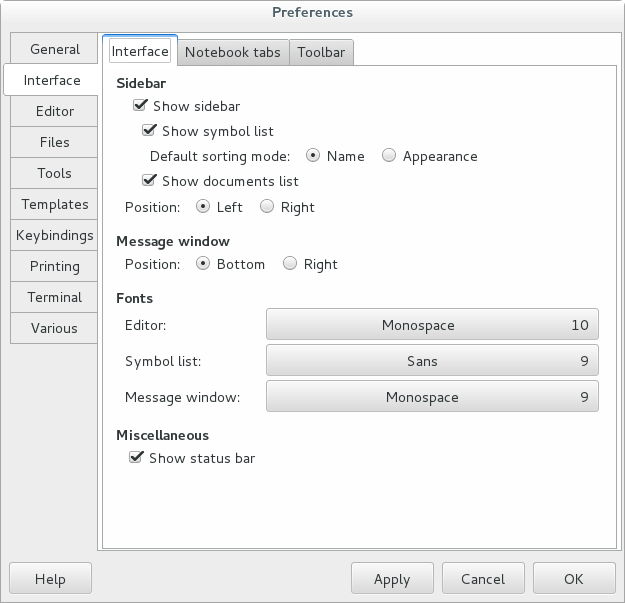Go to the Terminal preferences section
This screenshot has width=625, height=603.
55,297
